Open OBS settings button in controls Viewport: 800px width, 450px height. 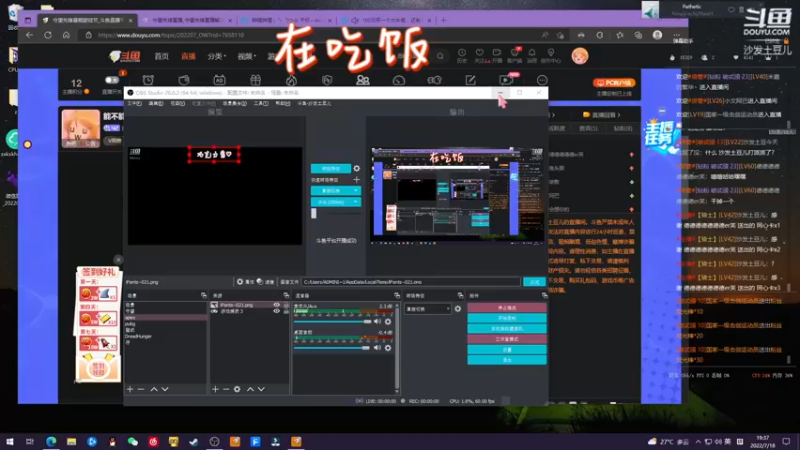click(507, 349)
